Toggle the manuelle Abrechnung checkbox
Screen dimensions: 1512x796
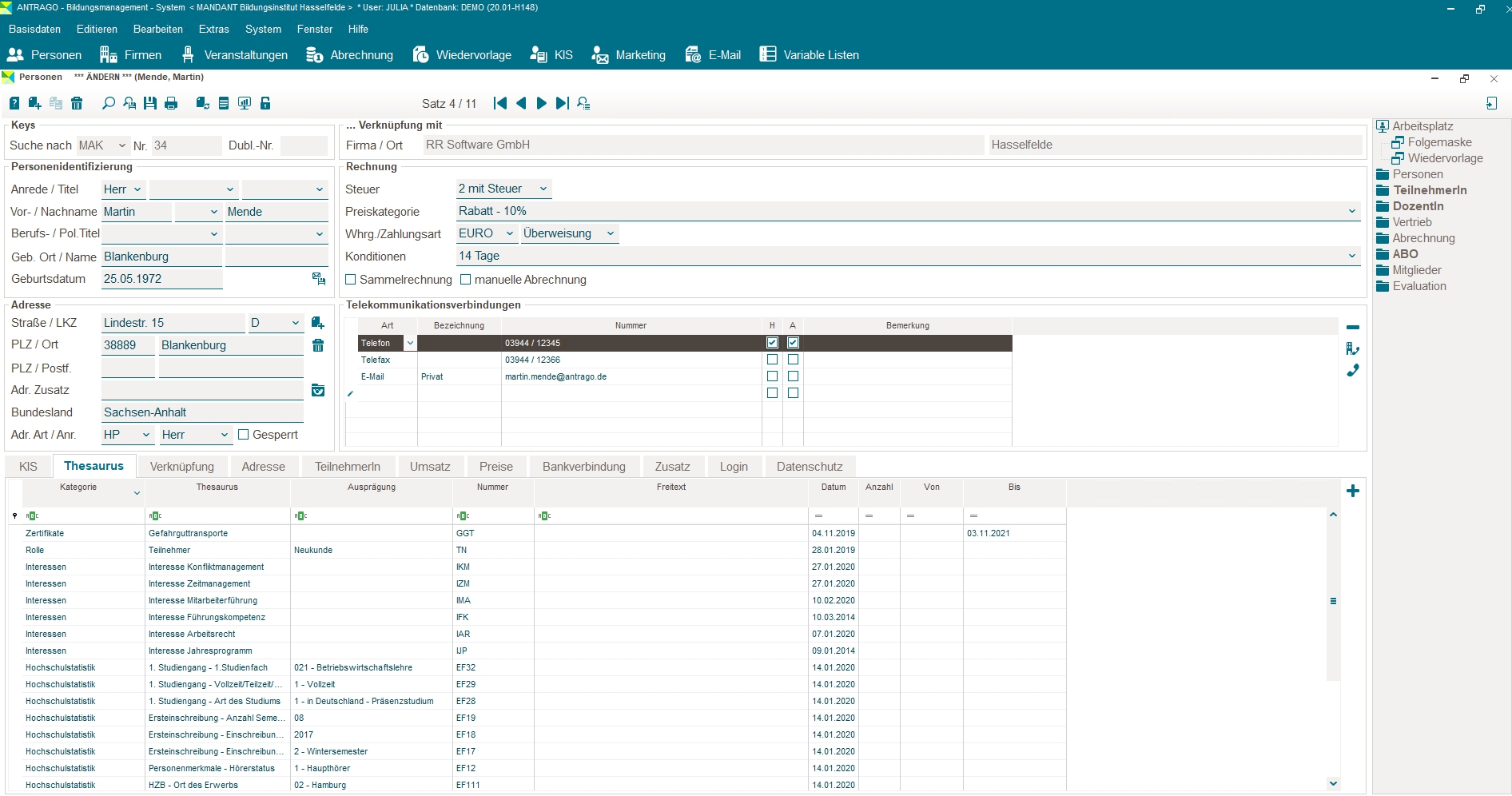coord(466,280)
